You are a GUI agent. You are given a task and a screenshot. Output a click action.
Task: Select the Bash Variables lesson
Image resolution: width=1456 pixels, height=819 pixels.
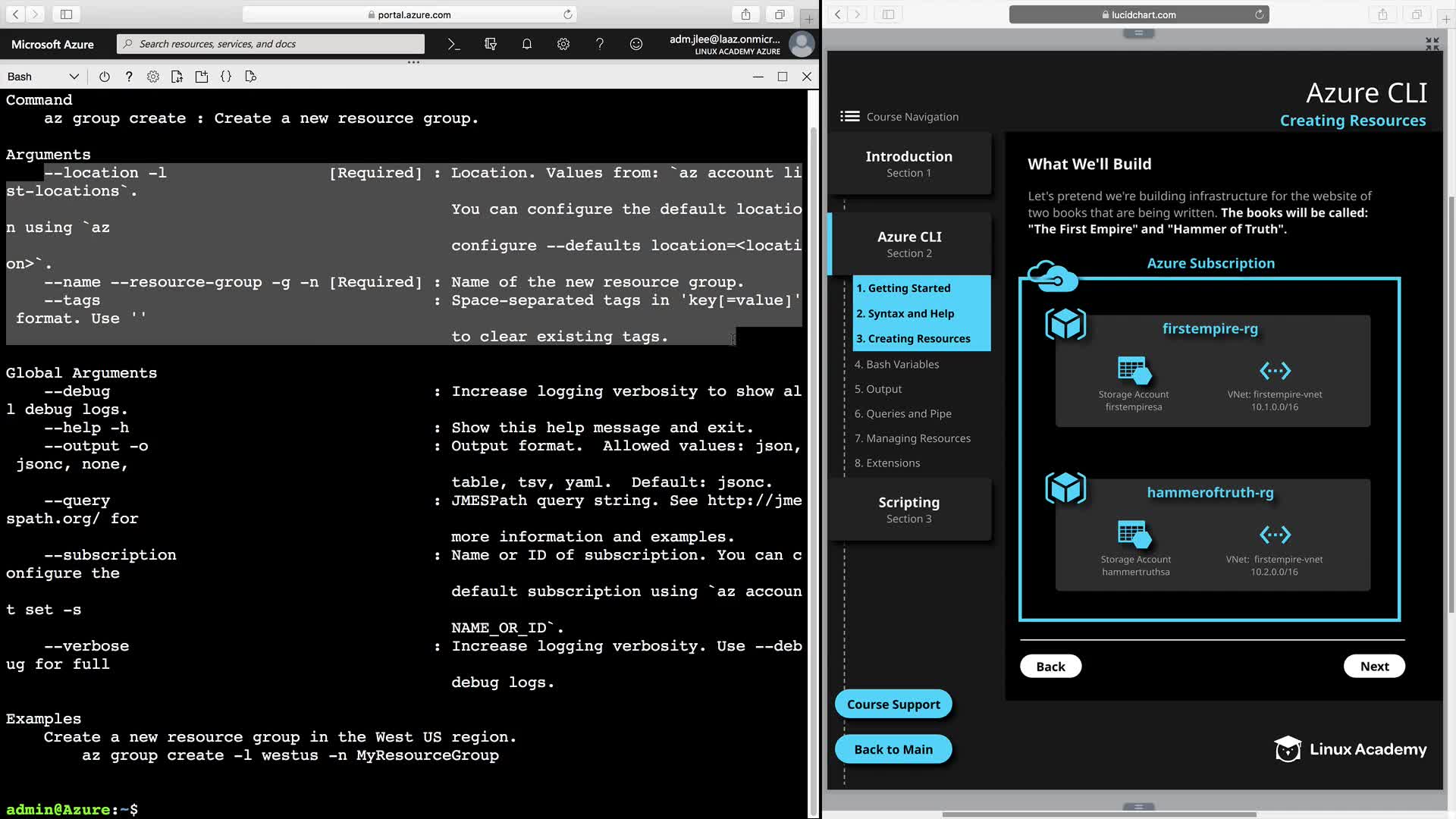point(896,364)
